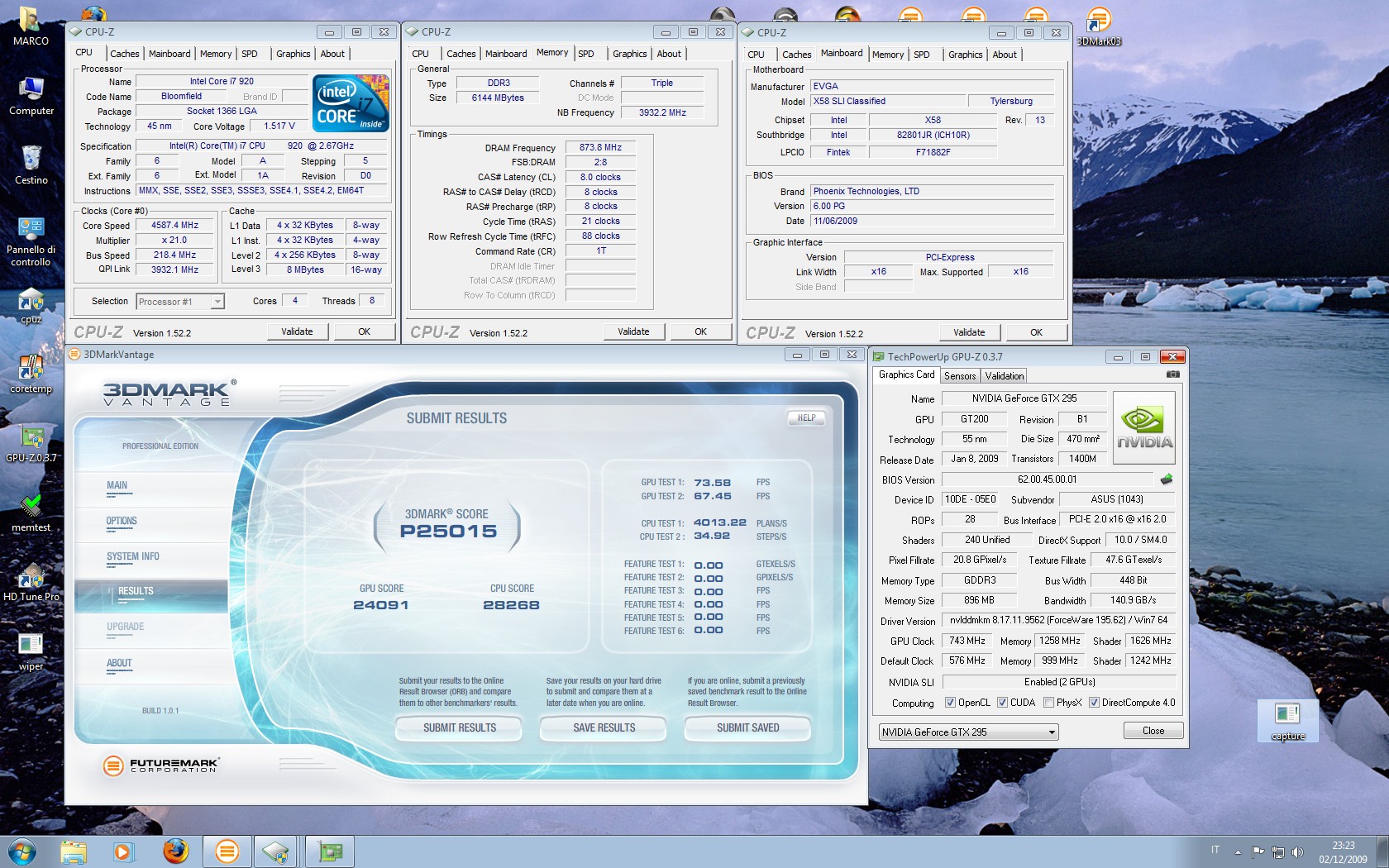This screenshot has height=868, width=1389.
Task: Click the SUBMIT SAVED button
Action: 748,728
